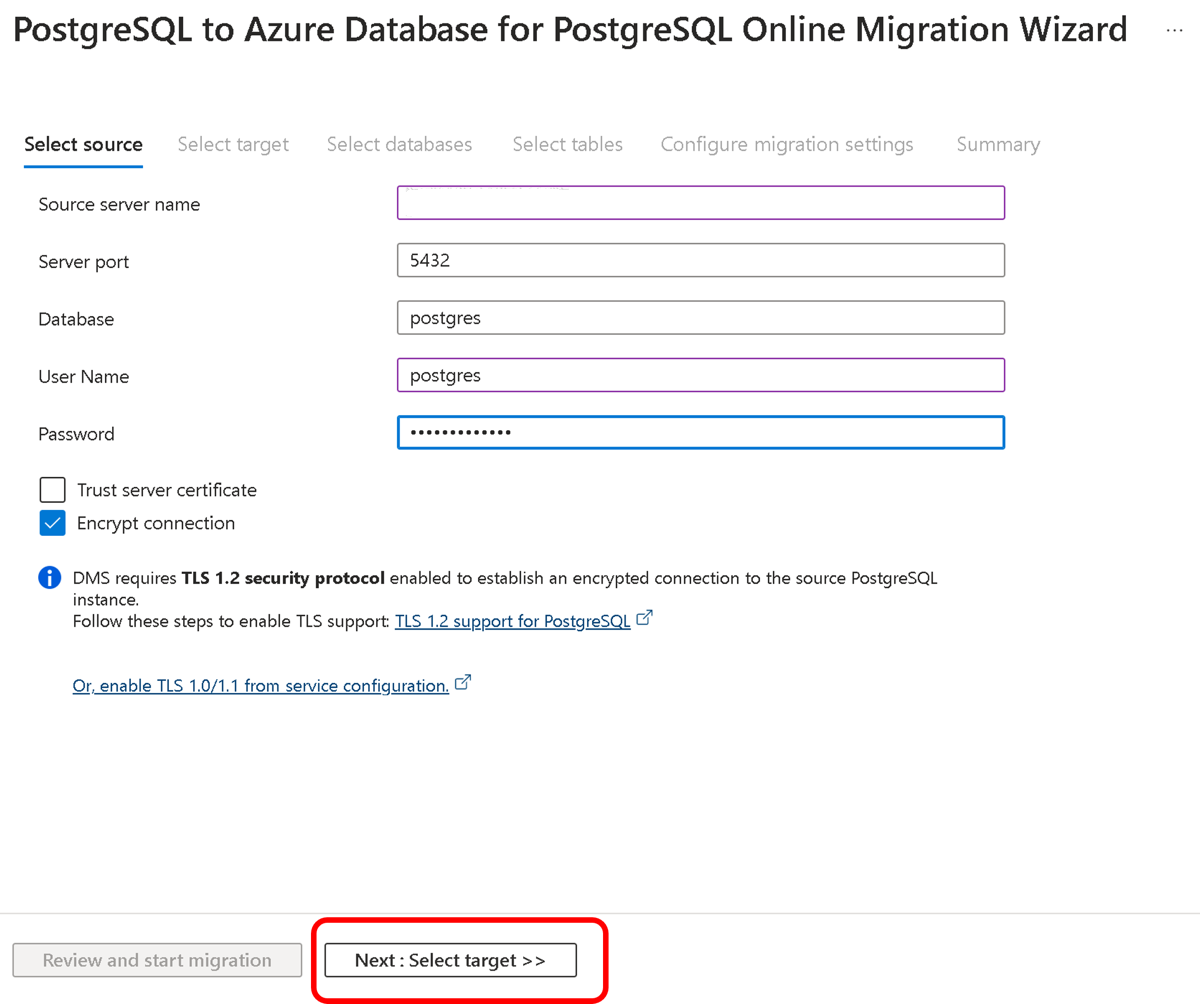Image resolution: width=1200 pixels, height=1004 pixels.
Task: Click the Password label text
Action: 76,434
